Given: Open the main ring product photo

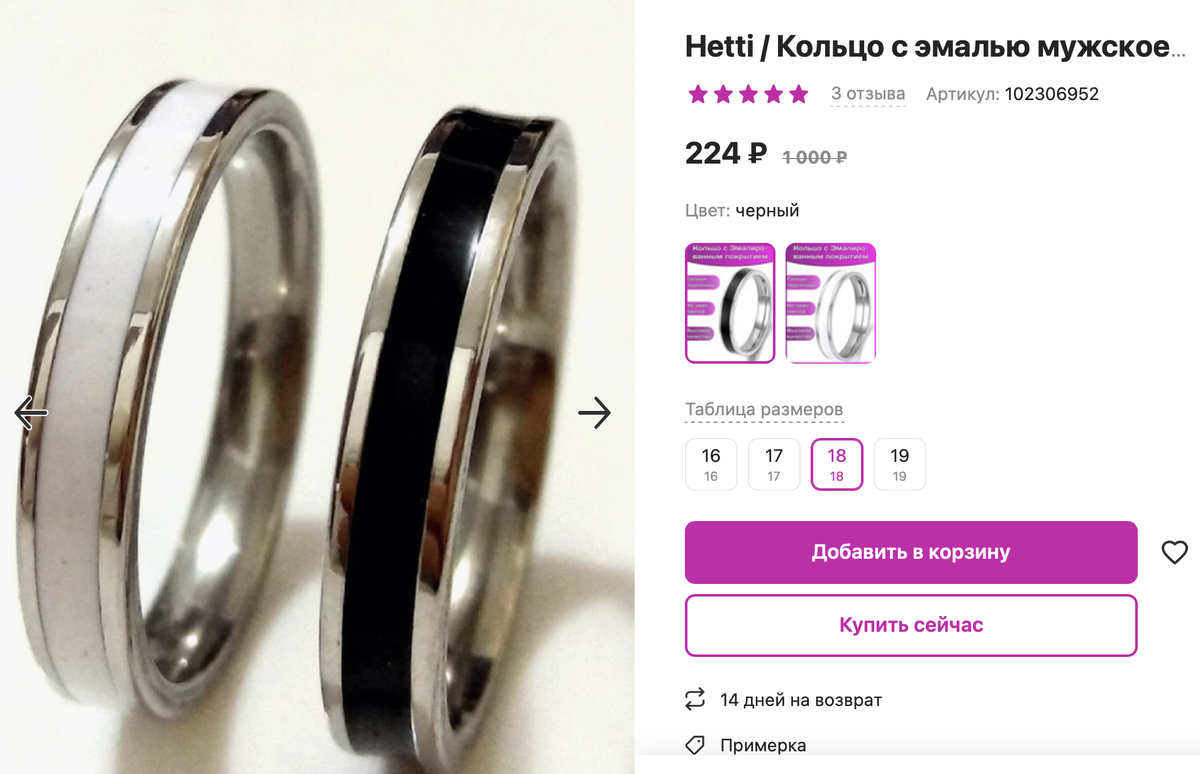Looking at the screenshot, I should [317, 387].
